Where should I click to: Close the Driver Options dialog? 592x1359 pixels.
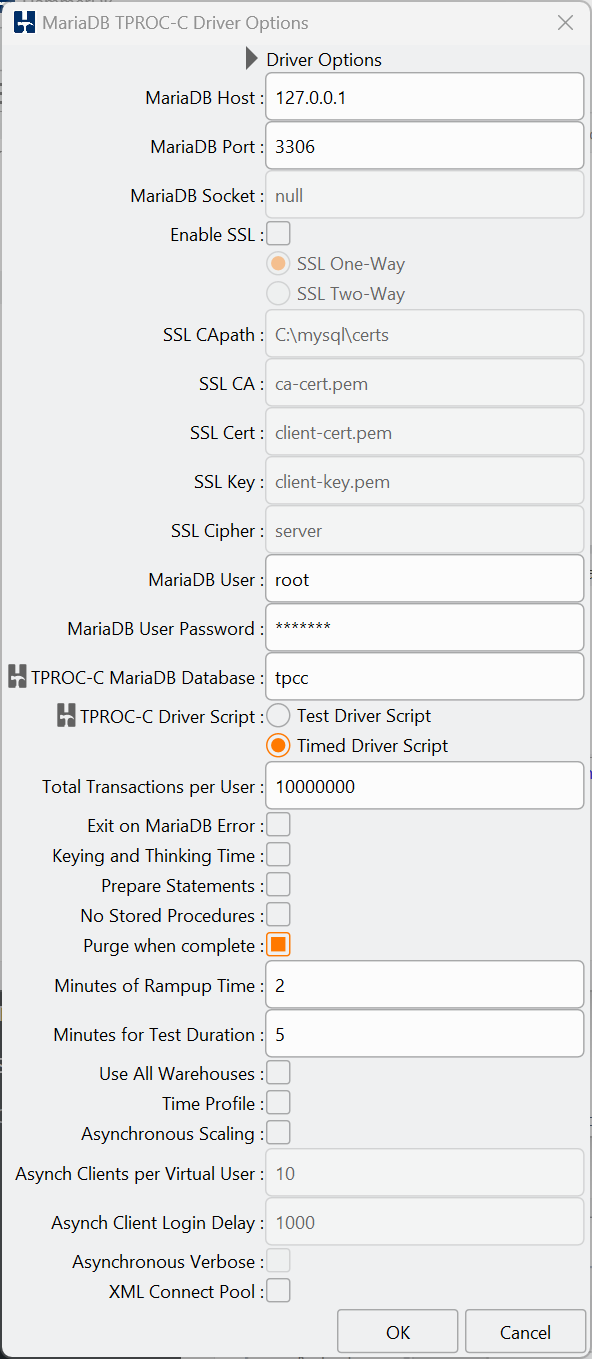(x=565, y=22)
